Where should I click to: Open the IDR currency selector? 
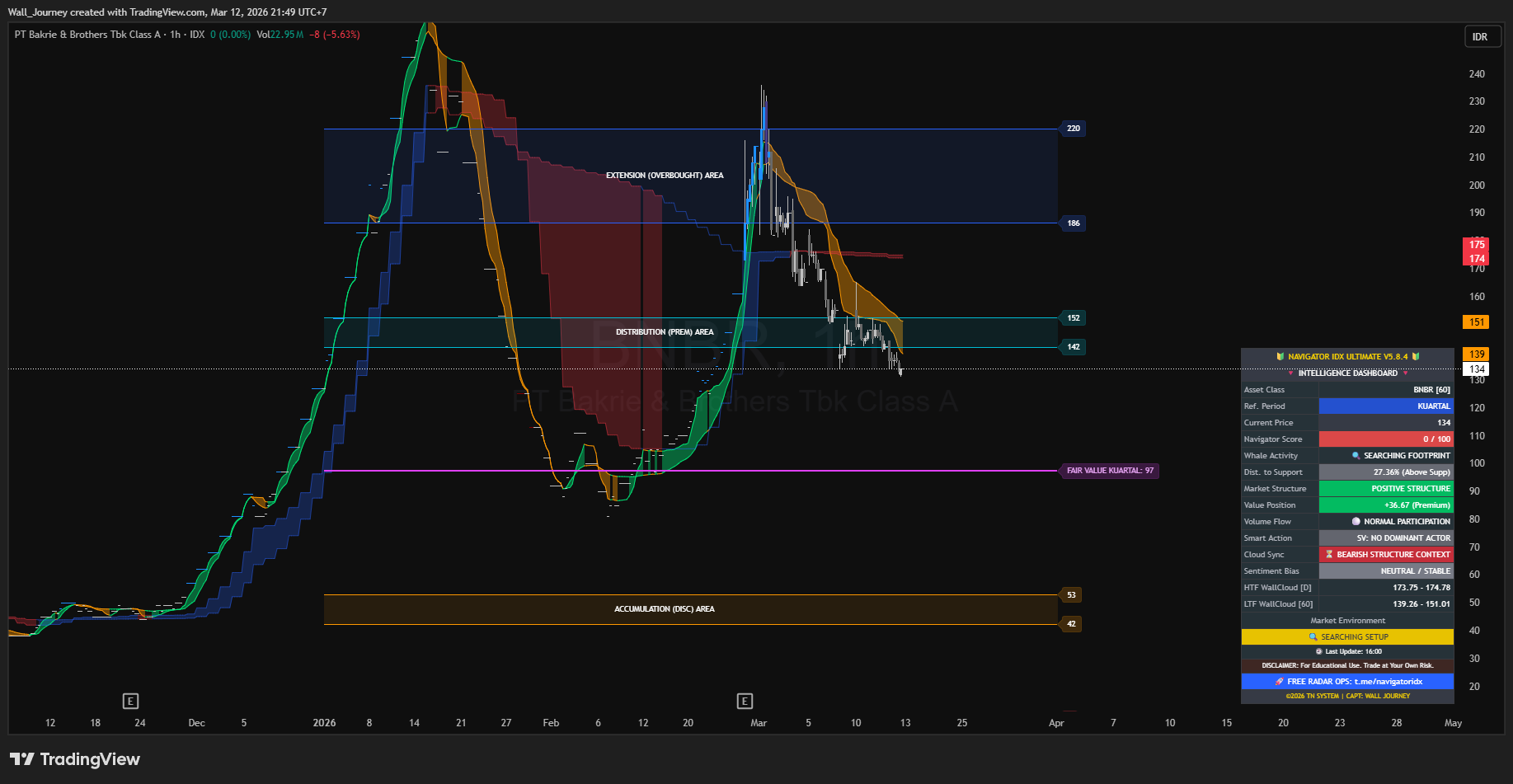point(1480,37)
